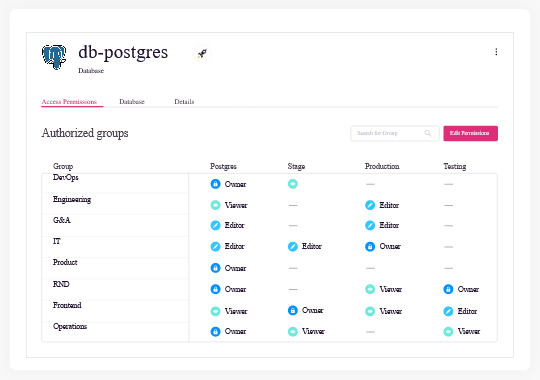Image resolution: width=540 pixels, height=380 pixels.
Task: Click Frontend Stage Owner lock icon
Action: (293, 310)
